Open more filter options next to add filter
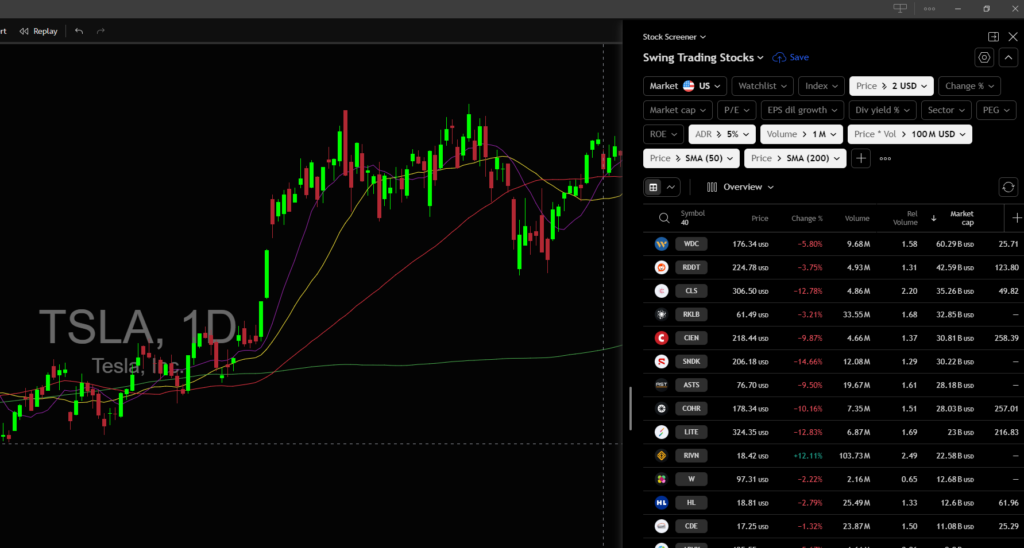1024x548 pixels. [886, 158]
